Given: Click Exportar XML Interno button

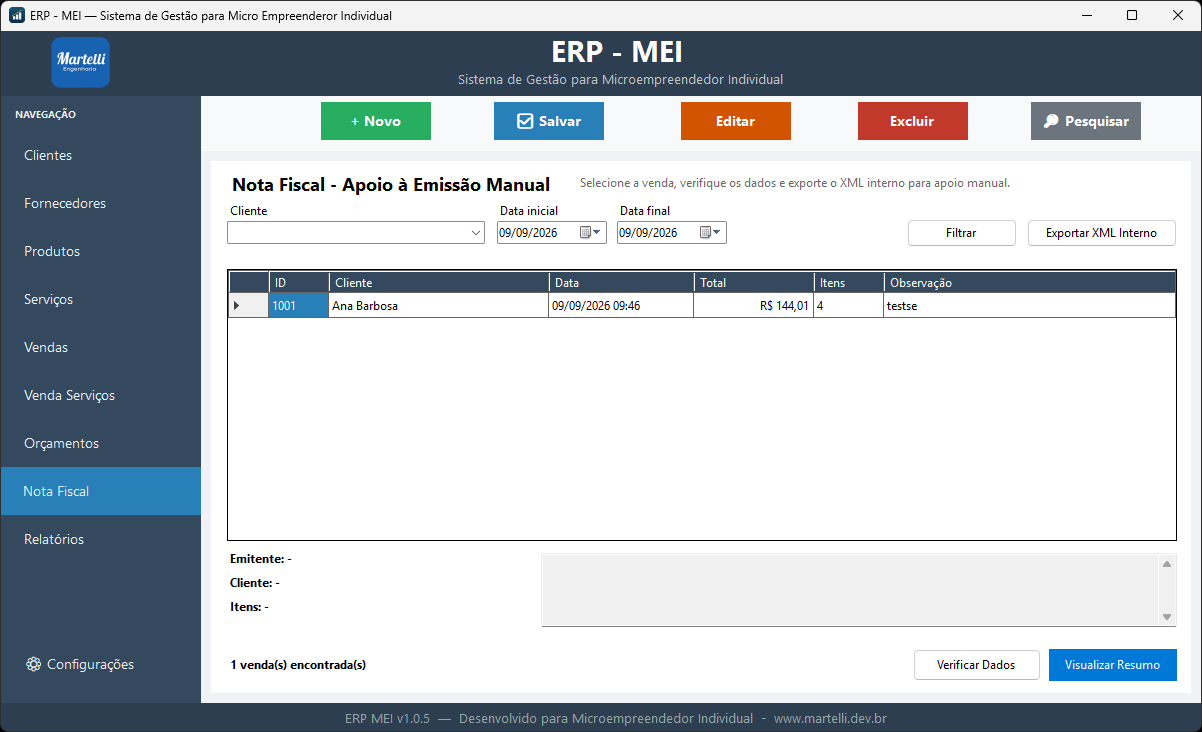Looking at the screenshot, I should click(x=1102, y=233).
